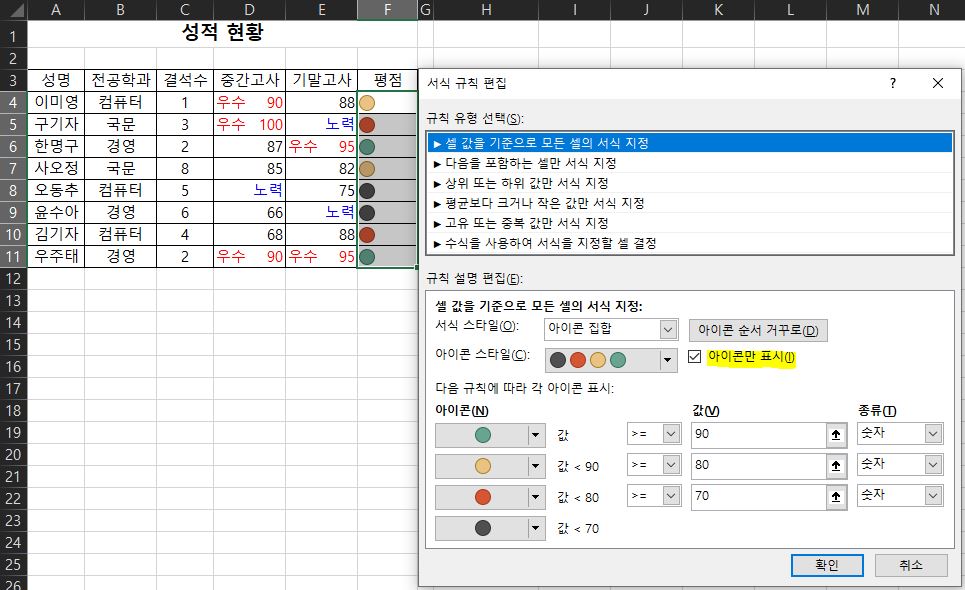
Task: Click the help question mark in dialog
Action: click(x=893, y=83)
